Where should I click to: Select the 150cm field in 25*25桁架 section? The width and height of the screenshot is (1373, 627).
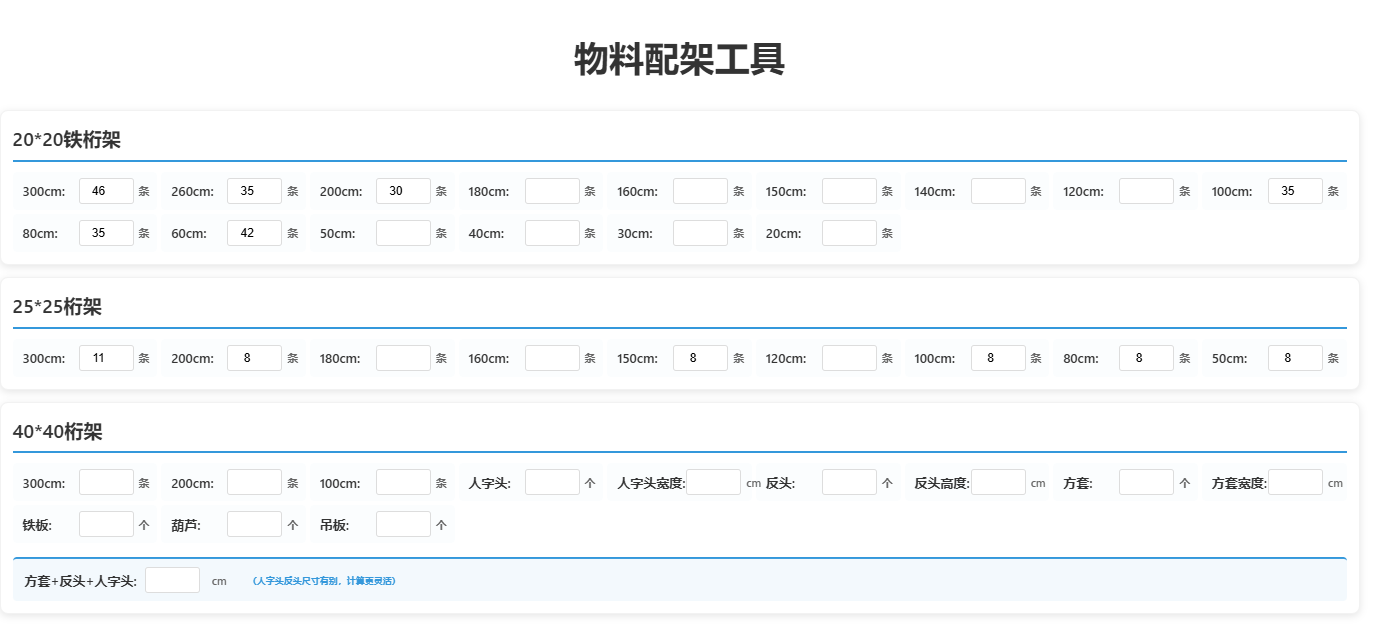coord(700,358)
